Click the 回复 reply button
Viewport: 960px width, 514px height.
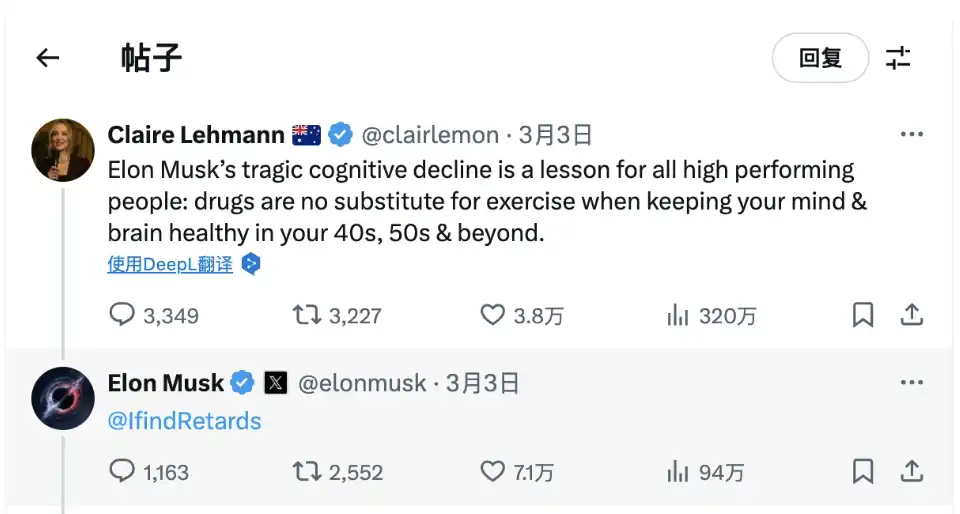coord(820,58)
